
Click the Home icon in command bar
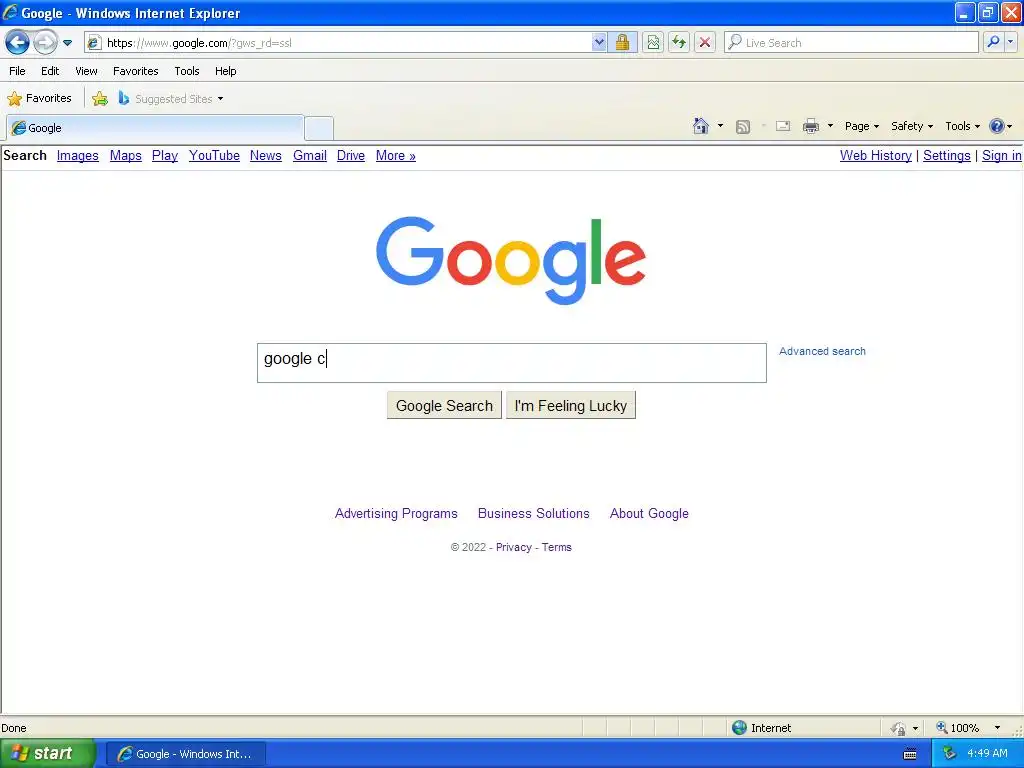(x=701, y=126)
